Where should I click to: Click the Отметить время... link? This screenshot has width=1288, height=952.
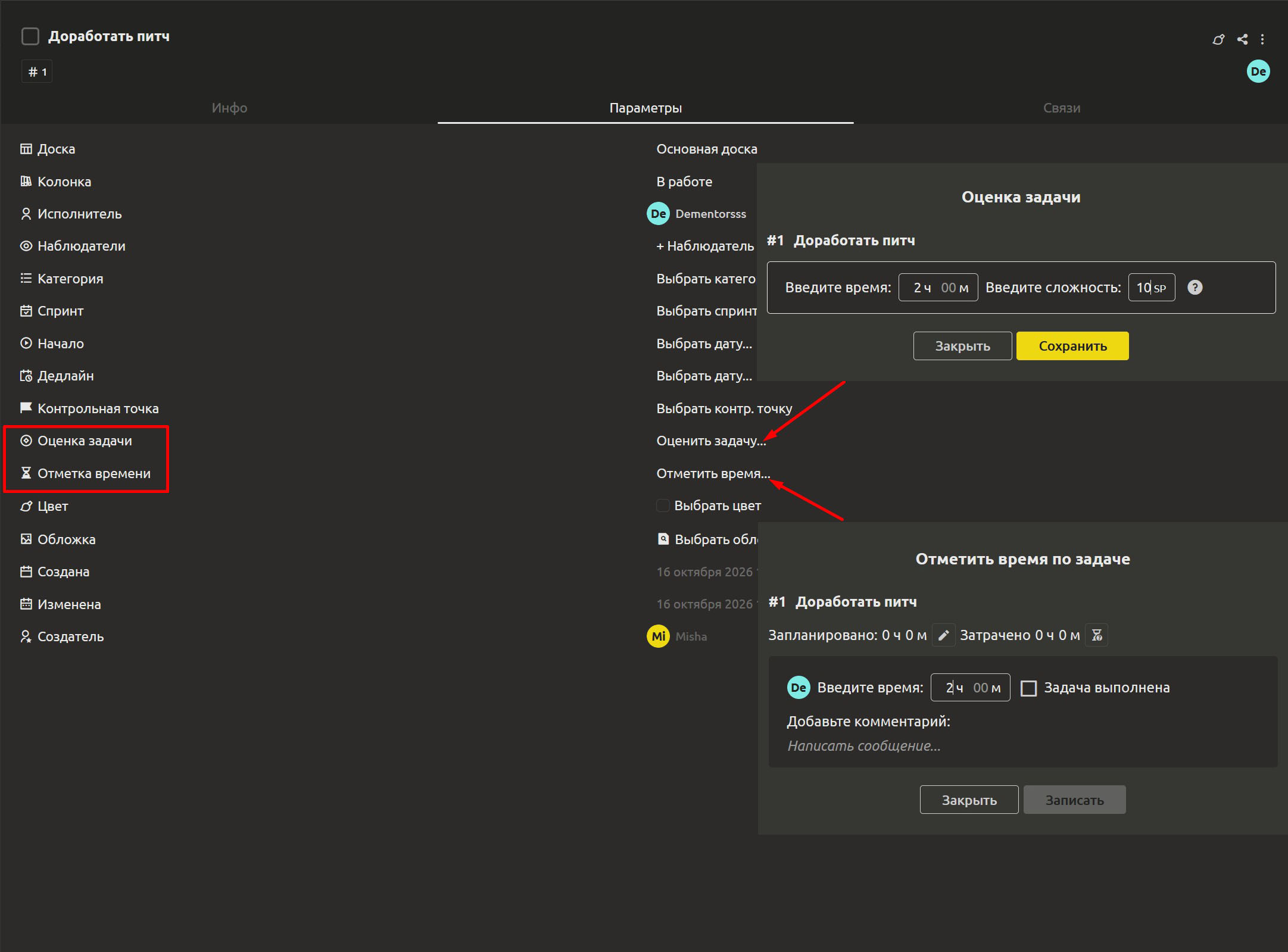713,473
